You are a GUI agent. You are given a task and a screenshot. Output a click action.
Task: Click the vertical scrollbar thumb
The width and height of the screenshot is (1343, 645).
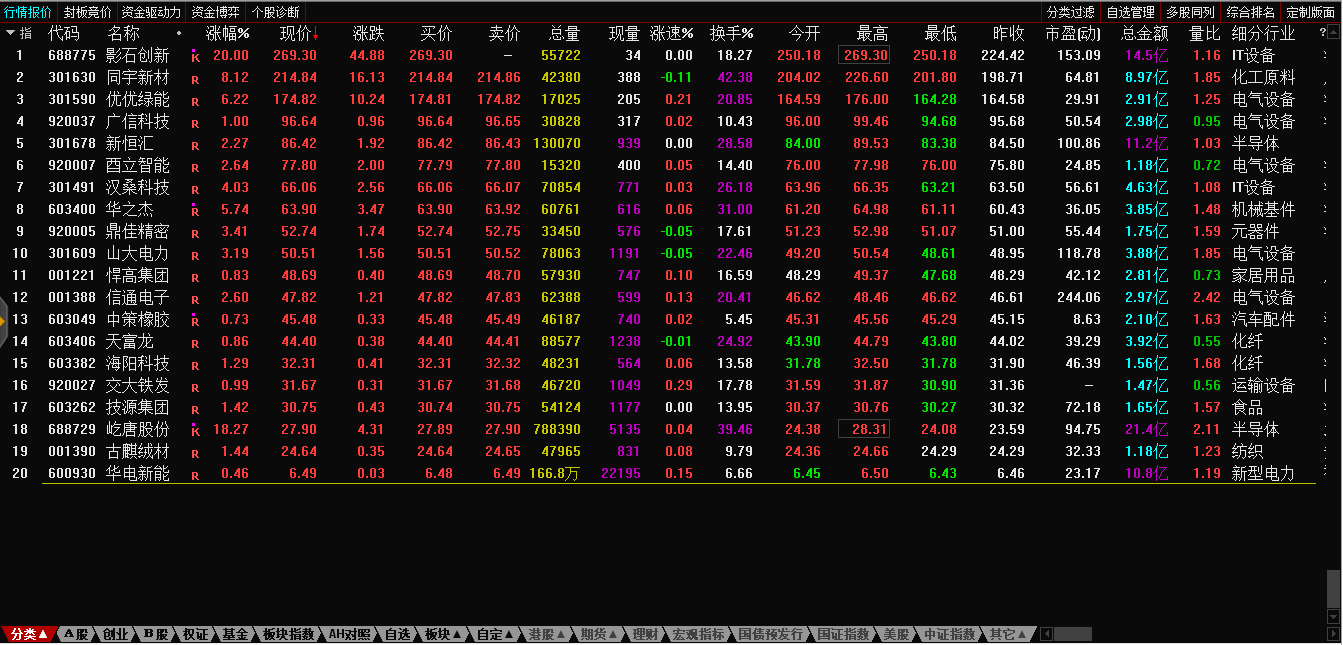tap(1333, 590)
